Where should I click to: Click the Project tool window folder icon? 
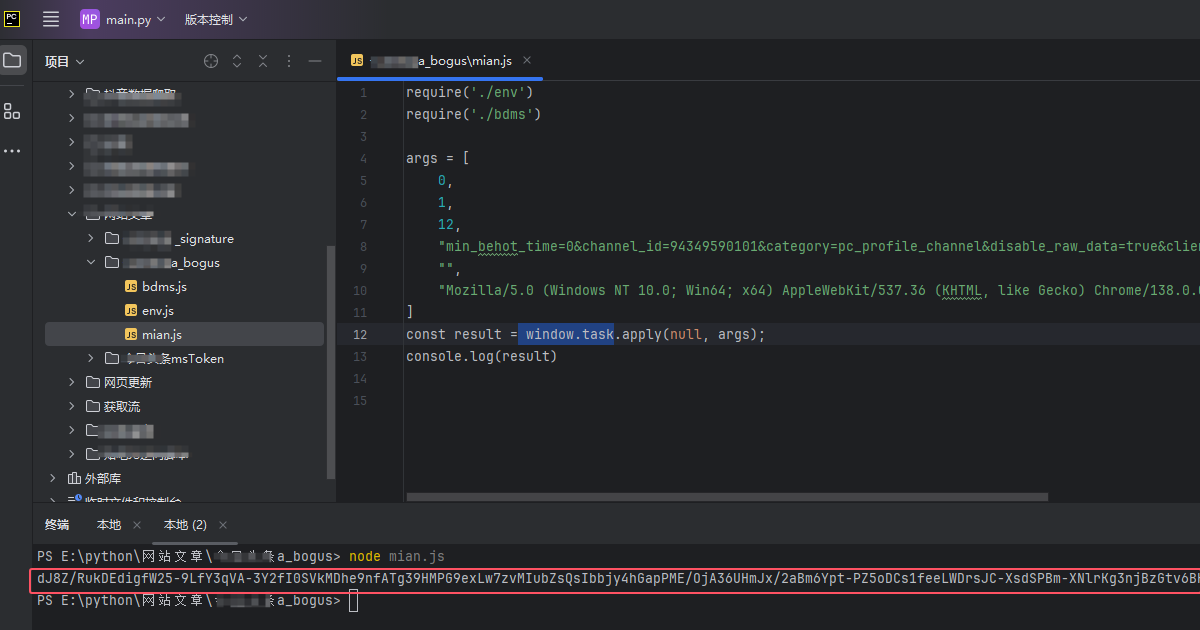click(12, 60)
